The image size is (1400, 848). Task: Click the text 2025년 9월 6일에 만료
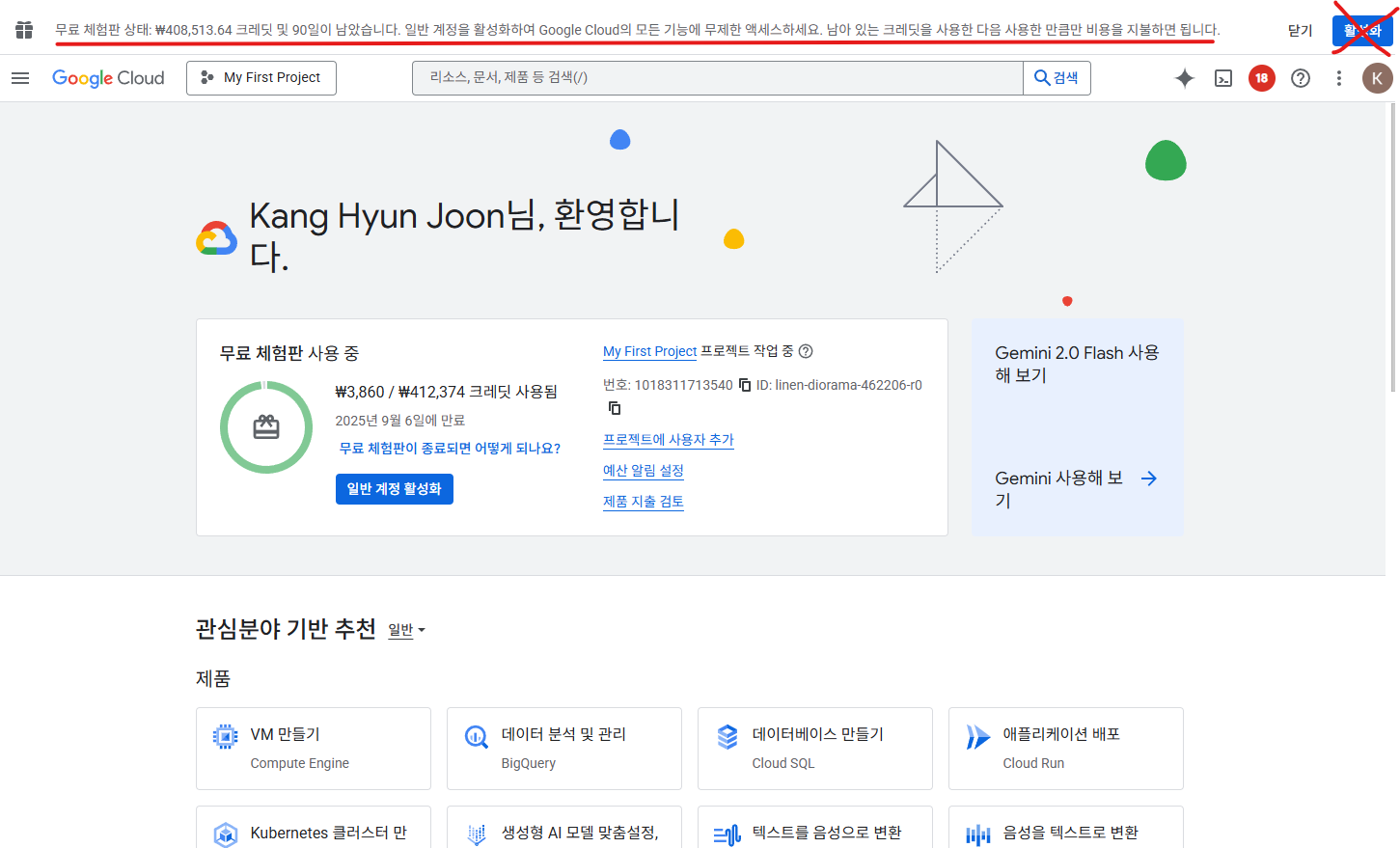click(x=400, y=421)
